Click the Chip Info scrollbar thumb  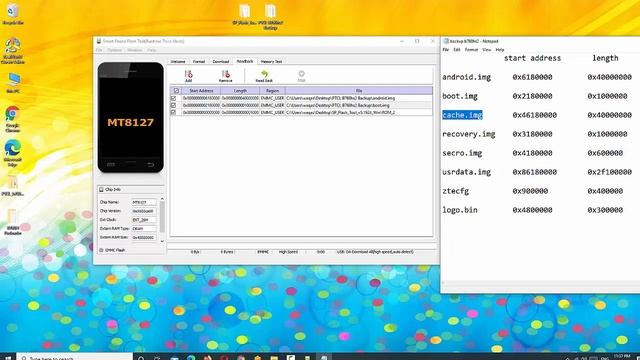(162, 217)
